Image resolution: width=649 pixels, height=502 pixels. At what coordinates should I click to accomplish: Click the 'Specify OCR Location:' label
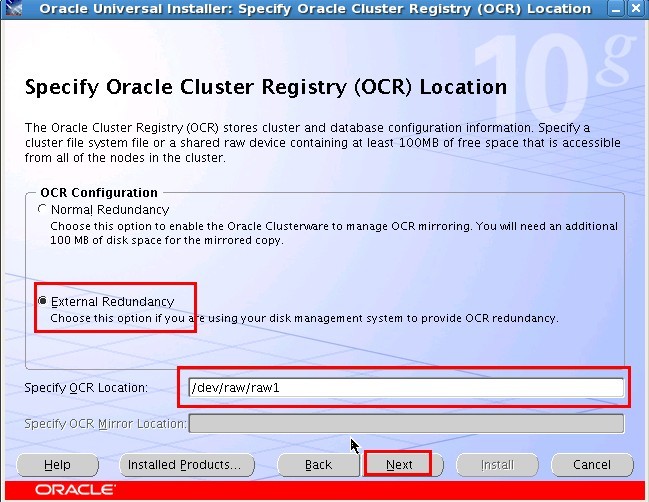[x=86, y=388]
